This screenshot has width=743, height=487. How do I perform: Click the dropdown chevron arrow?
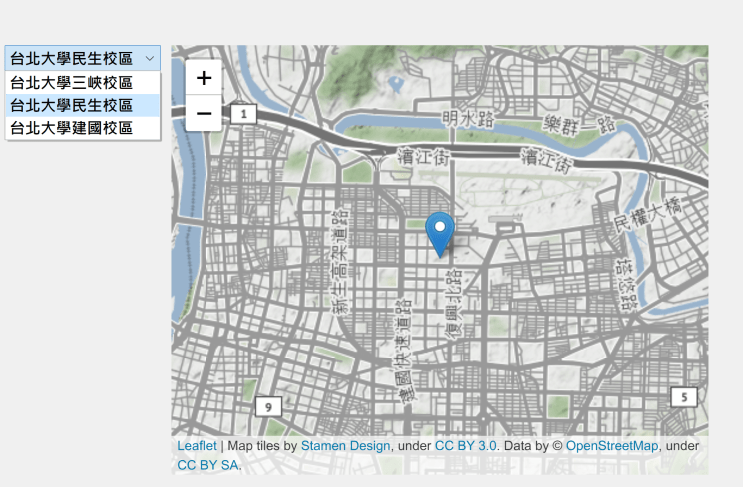click(149, 59)
